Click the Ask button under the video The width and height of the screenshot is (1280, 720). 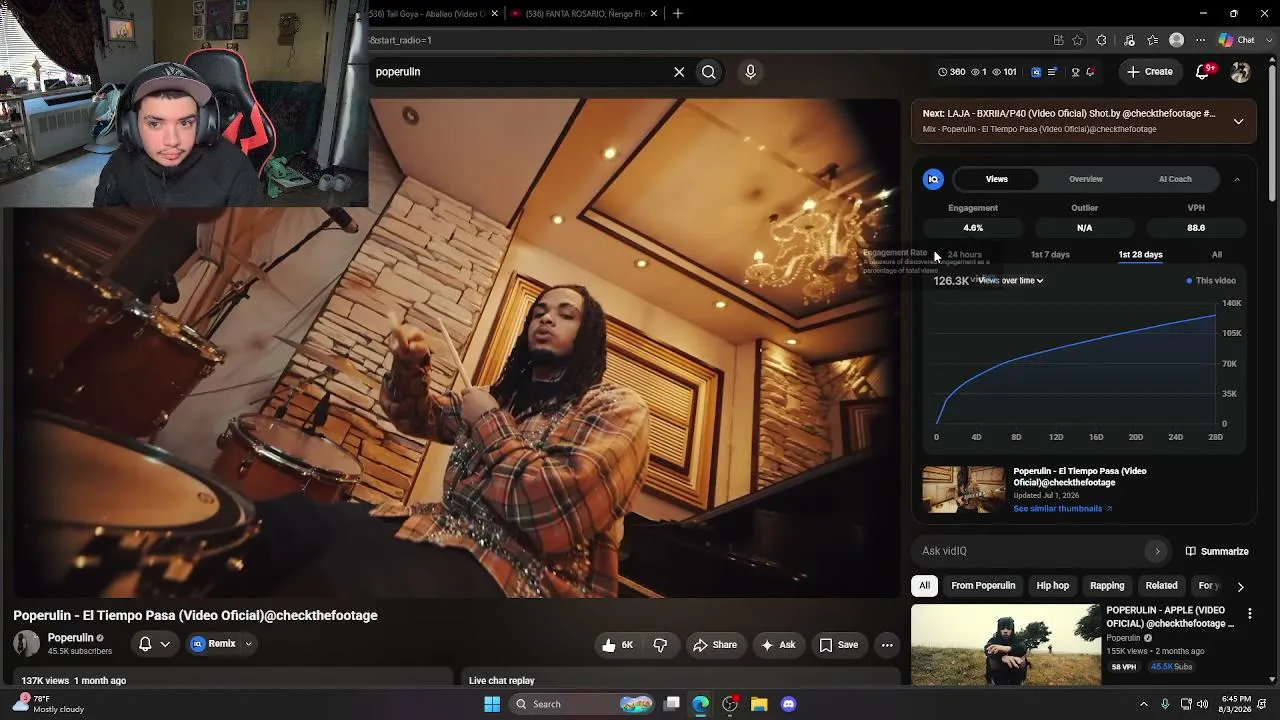click(778, 645)
